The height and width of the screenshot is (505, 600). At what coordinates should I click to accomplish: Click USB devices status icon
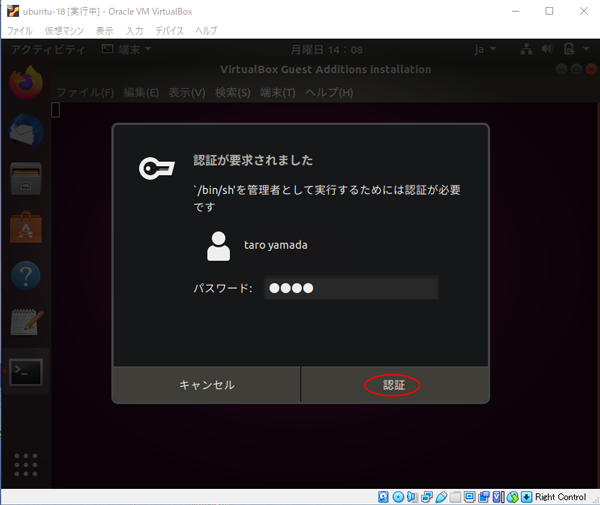pyautogui.click(x=441, y=497)
